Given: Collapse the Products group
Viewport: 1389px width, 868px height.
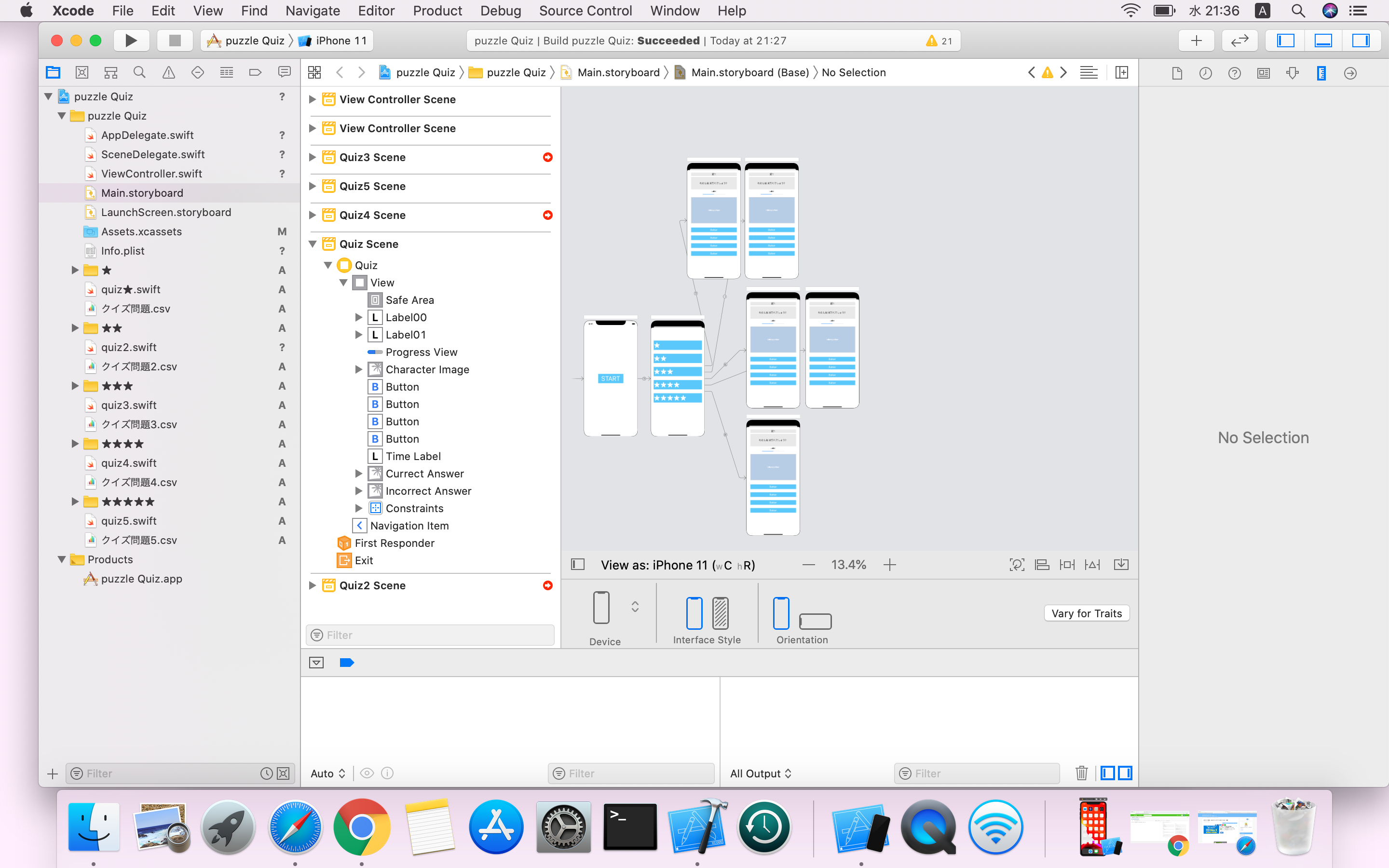Looking at the screenshot, I should 61,560.
